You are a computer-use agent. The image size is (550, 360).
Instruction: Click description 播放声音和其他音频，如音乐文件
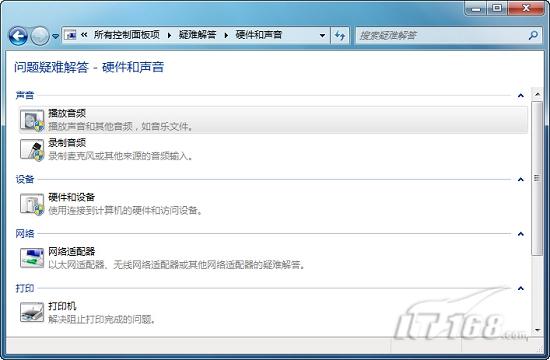(x=121, y=126)
